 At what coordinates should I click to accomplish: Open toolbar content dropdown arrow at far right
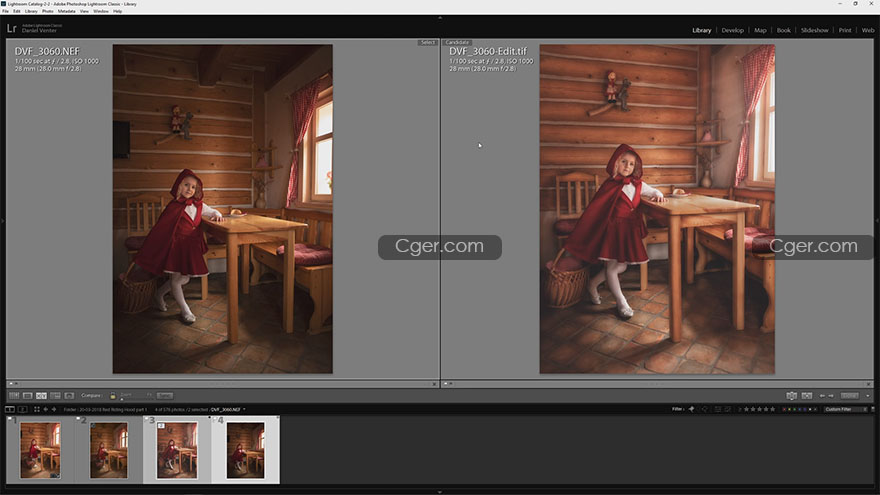pyautogui.click(x=868, y=396)
